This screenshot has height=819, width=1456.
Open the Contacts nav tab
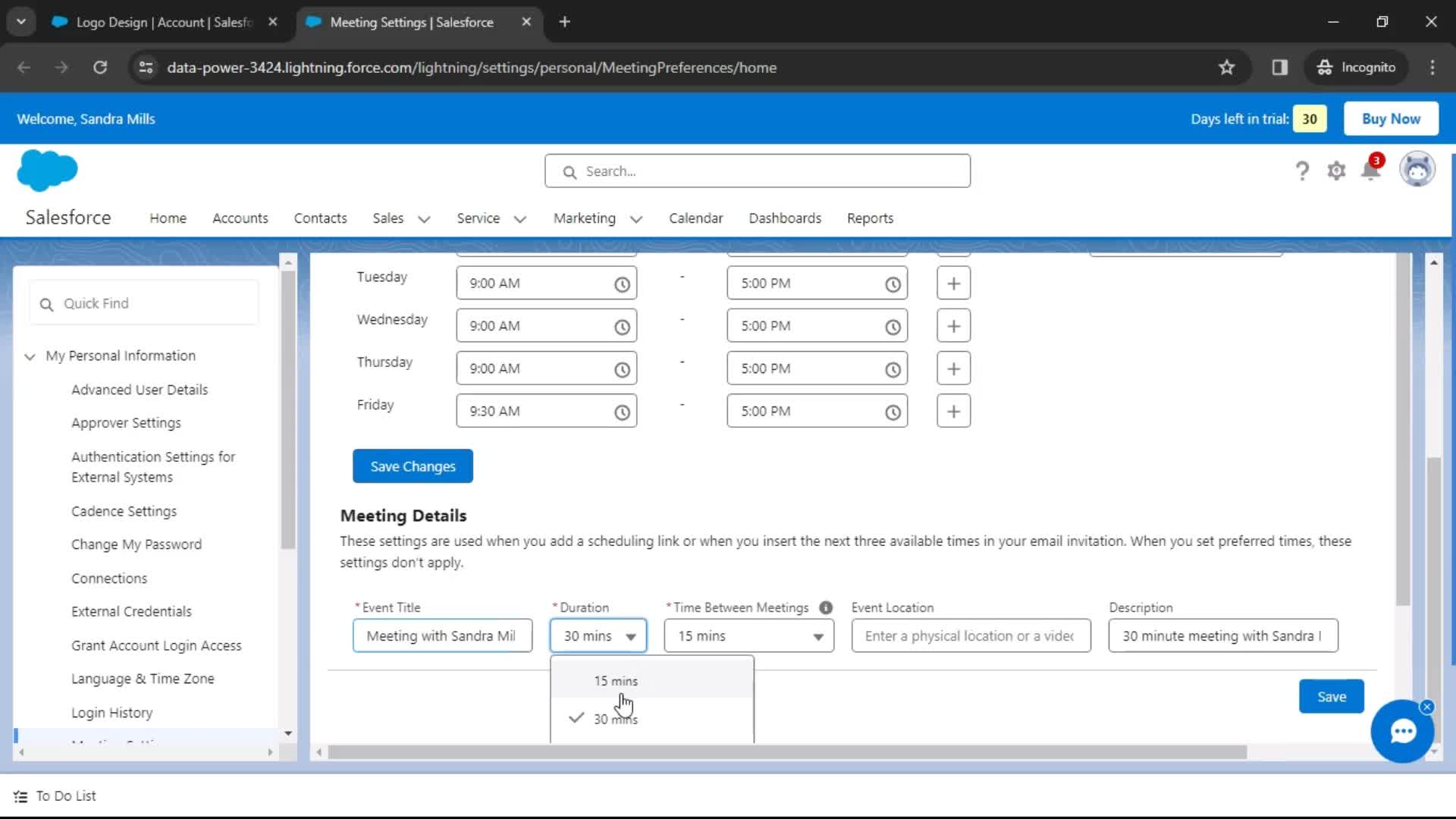(320, 218)
